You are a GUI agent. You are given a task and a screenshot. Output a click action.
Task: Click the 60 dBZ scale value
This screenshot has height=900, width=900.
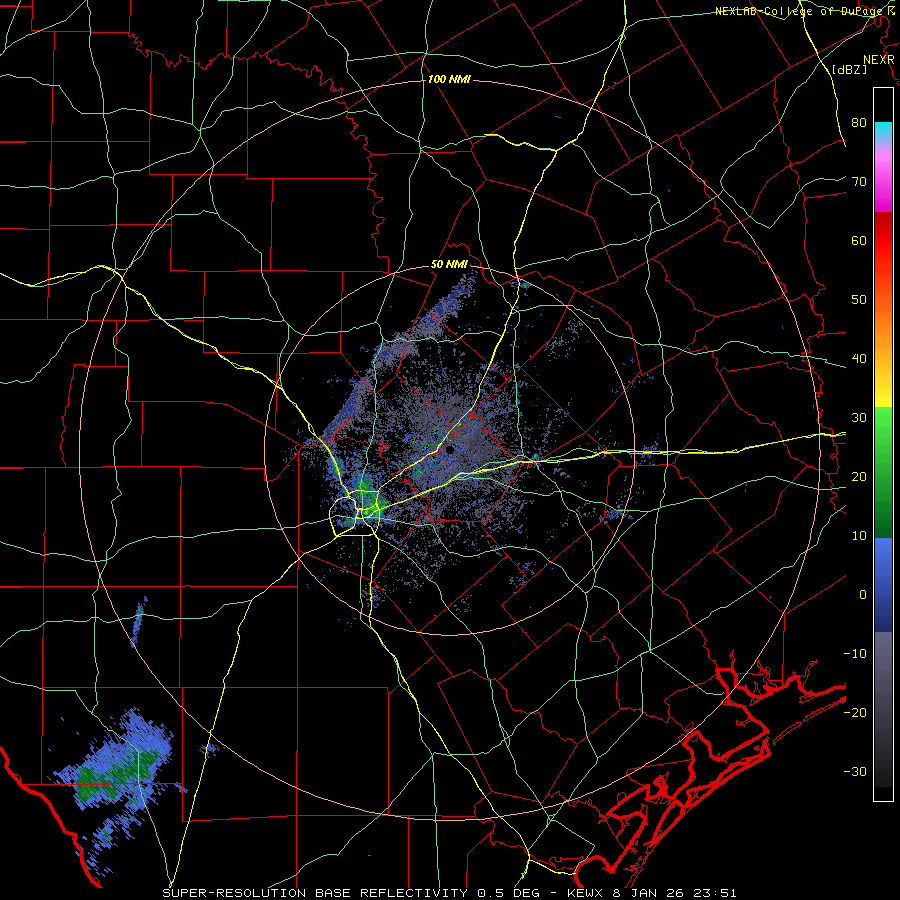pyautogui.click(x=859, y=240)
